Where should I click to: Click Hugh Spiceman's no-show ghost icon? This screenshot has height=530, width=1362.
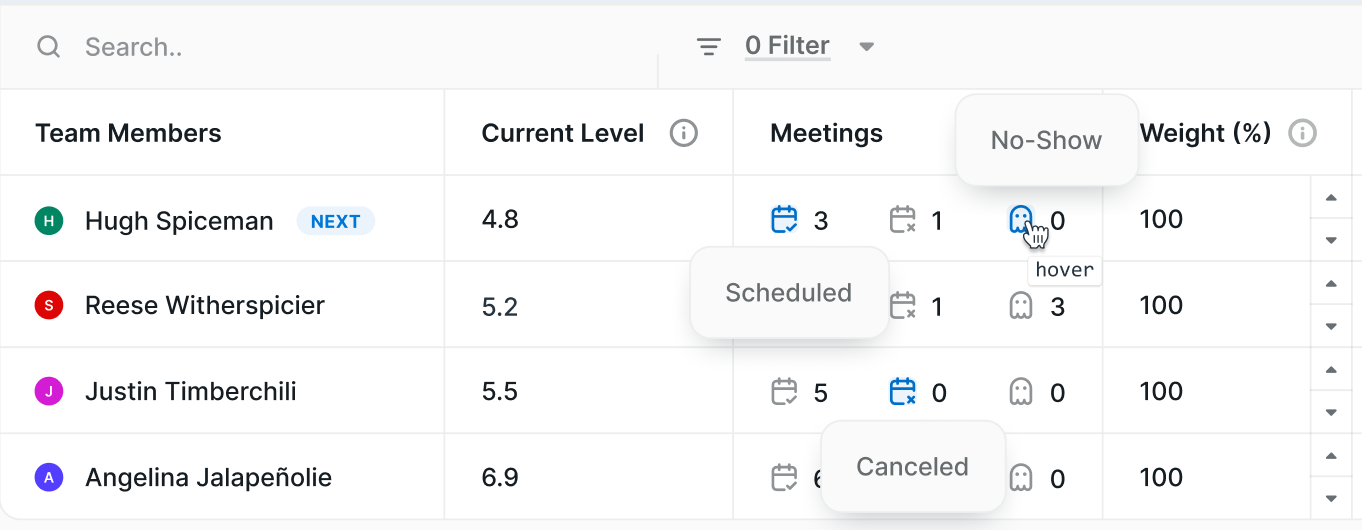point(1020,219)
